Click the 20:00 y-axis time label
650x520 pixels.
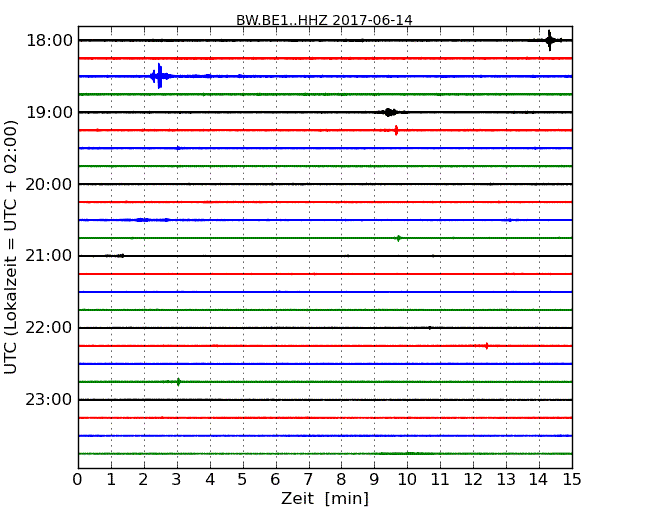49,184
